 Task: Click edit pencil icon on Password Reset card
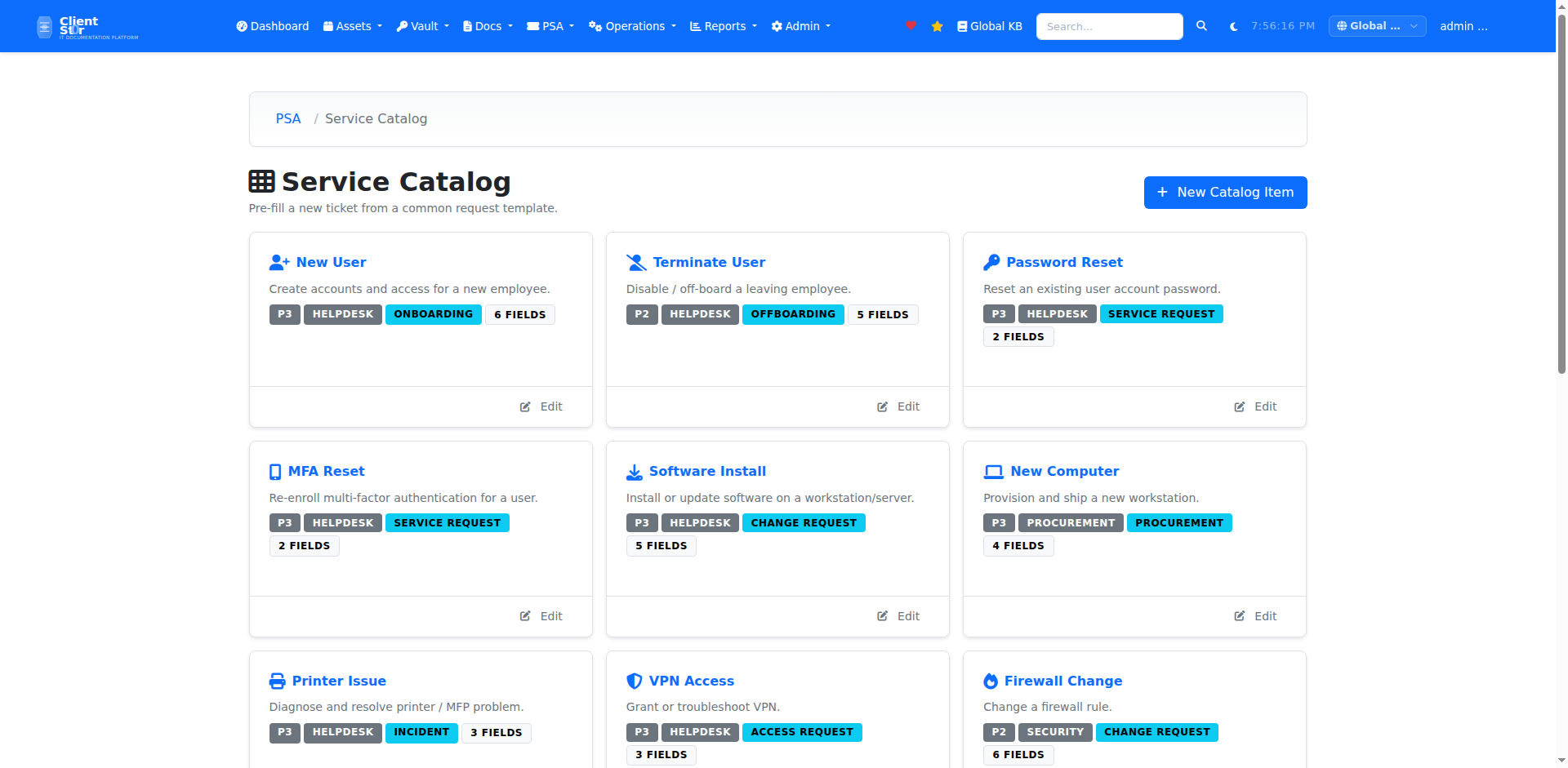coord(1239,406)
